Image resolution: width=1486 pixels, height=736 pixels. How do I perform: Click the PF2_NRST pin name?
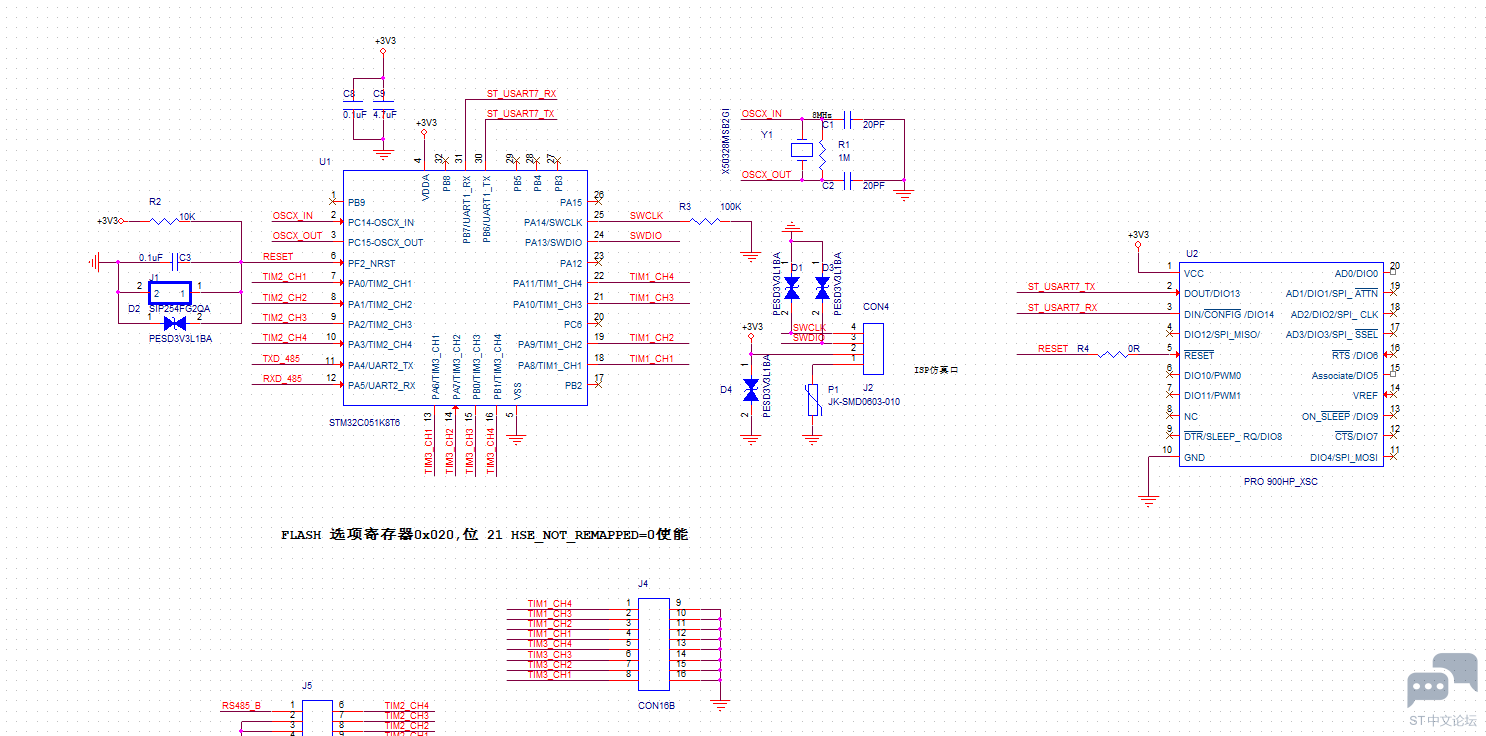371,263
